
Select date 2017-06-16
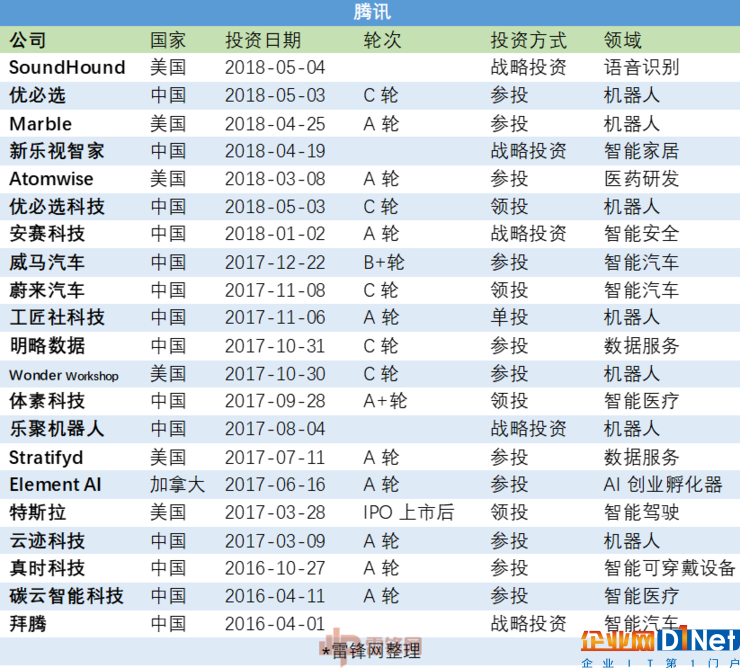pos(275,484)
